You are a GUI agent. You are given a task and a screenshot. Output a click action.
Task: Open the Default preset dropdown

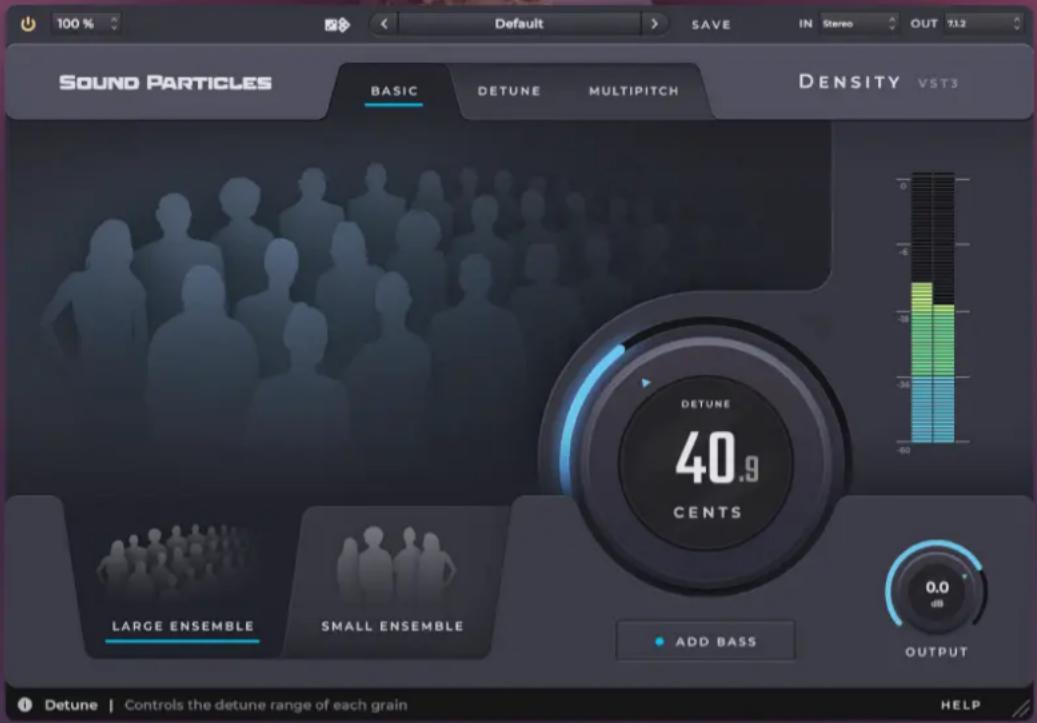pyautogui.click(x=519, y=24)
